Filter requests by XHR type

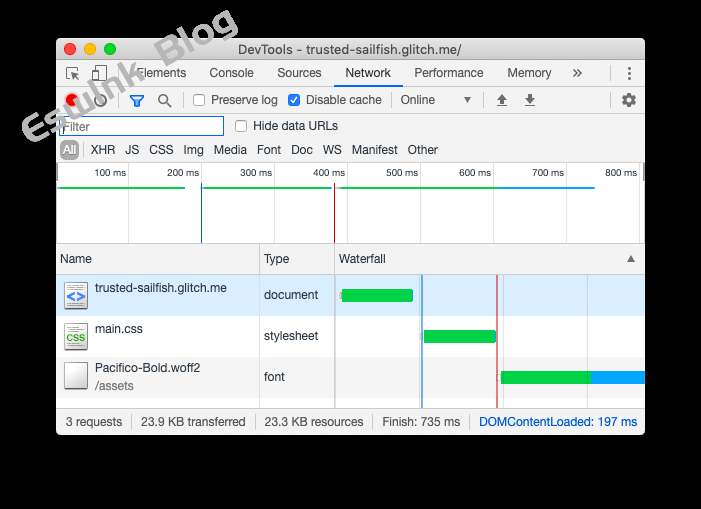pos(103,150)
